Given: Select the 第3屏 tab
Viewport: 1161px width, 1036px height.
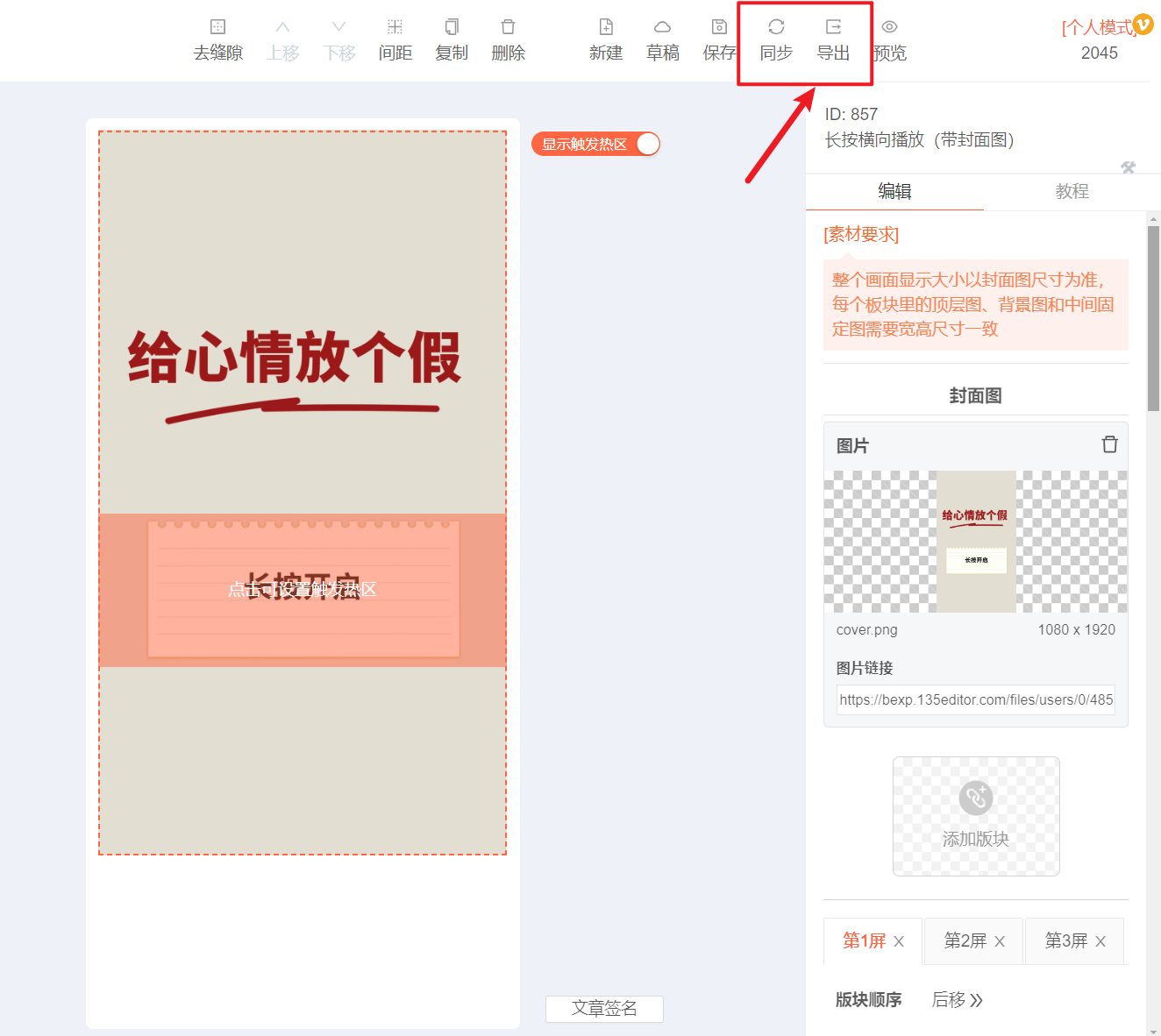Looking at the screenshot, I should (x=1065, y=940).
